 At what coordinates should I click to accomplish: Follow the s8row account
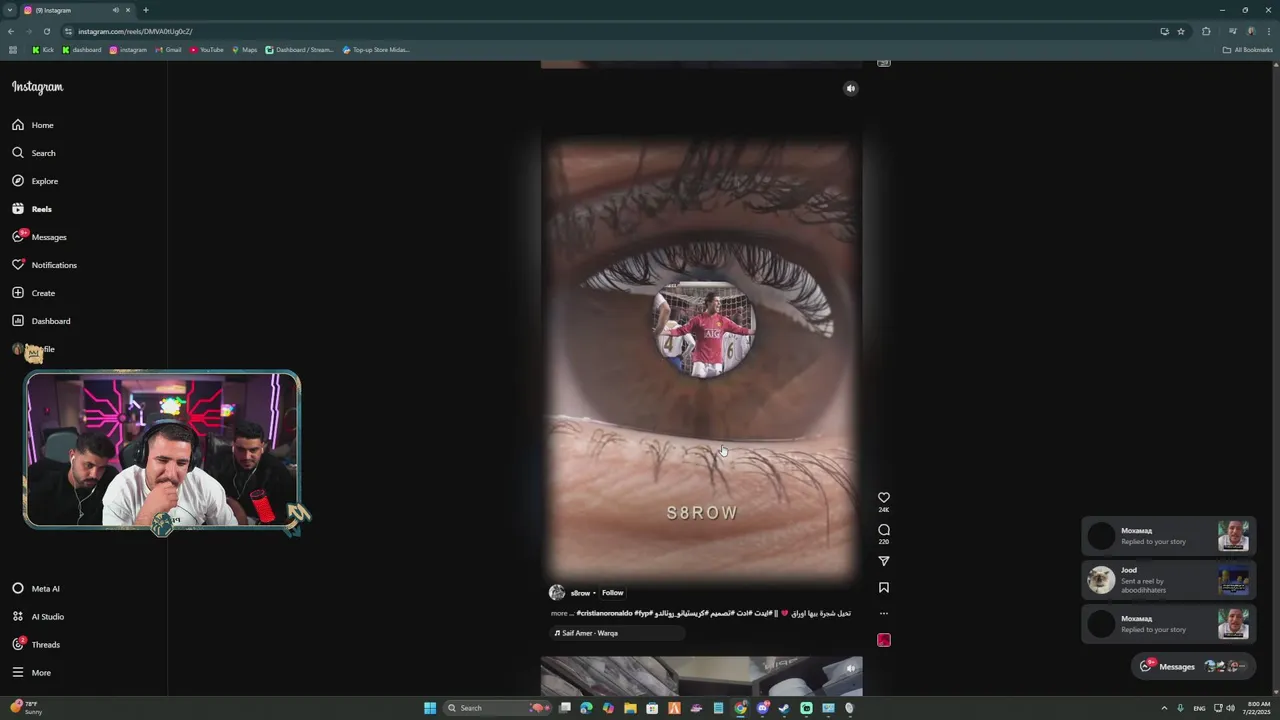tap(613, 593)
